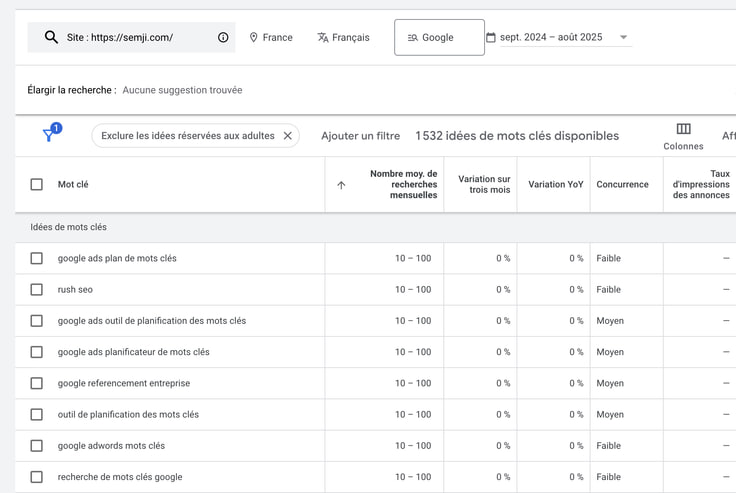Check google referencement entreprise row
736x493 pixels.
click(37, 383)
